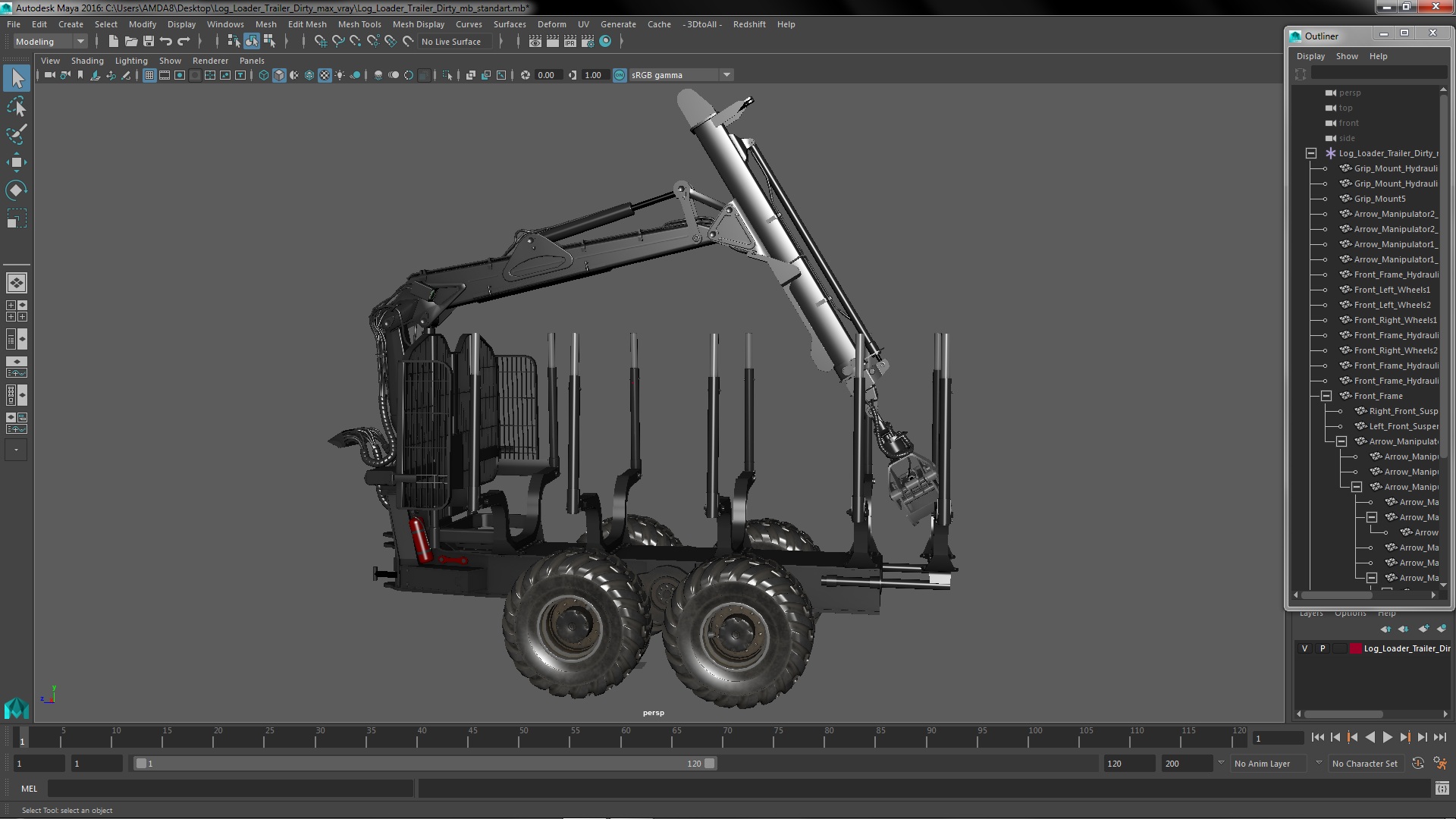1456x819 pixels.
Task: Choose the Rotate tool in toolbox
Action: (17, 190)
